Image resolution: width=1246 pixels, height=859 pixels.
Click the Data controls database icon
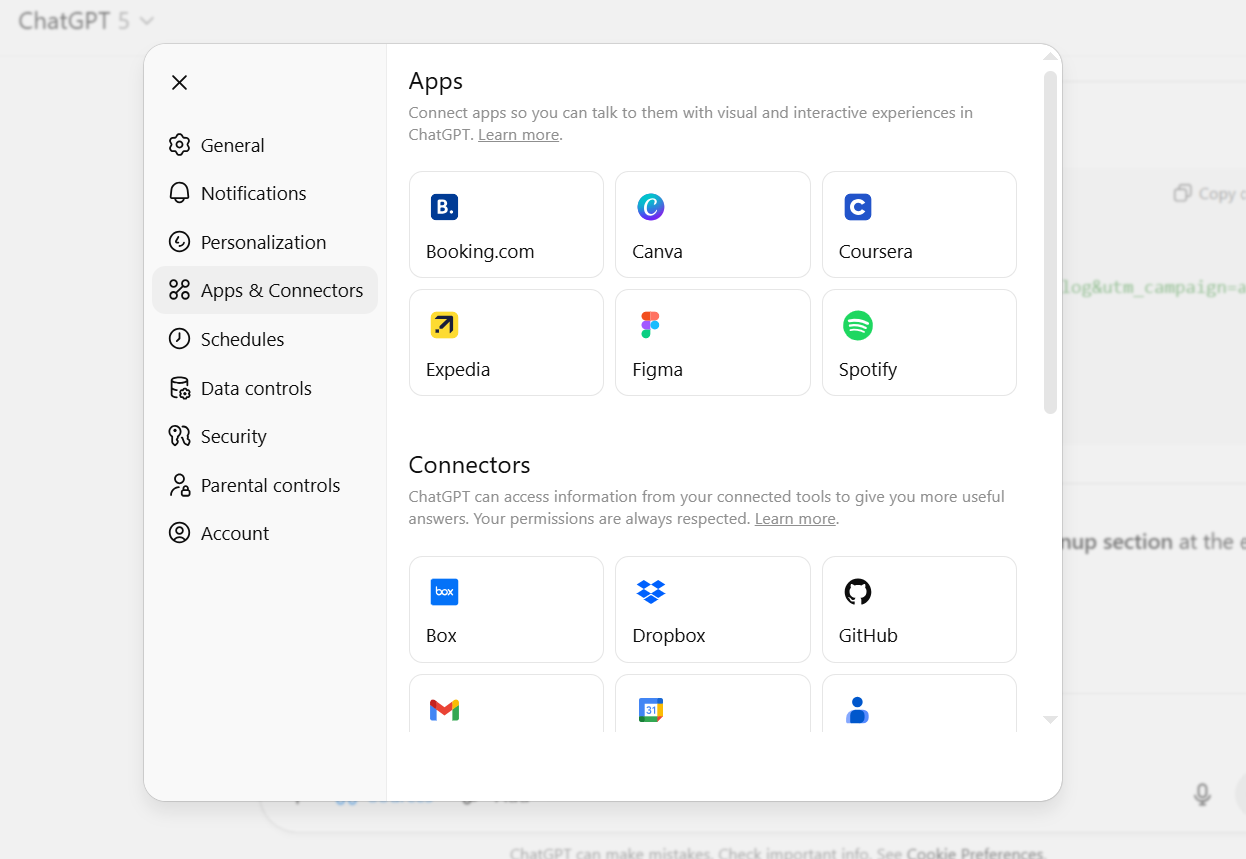pos(179,388)
